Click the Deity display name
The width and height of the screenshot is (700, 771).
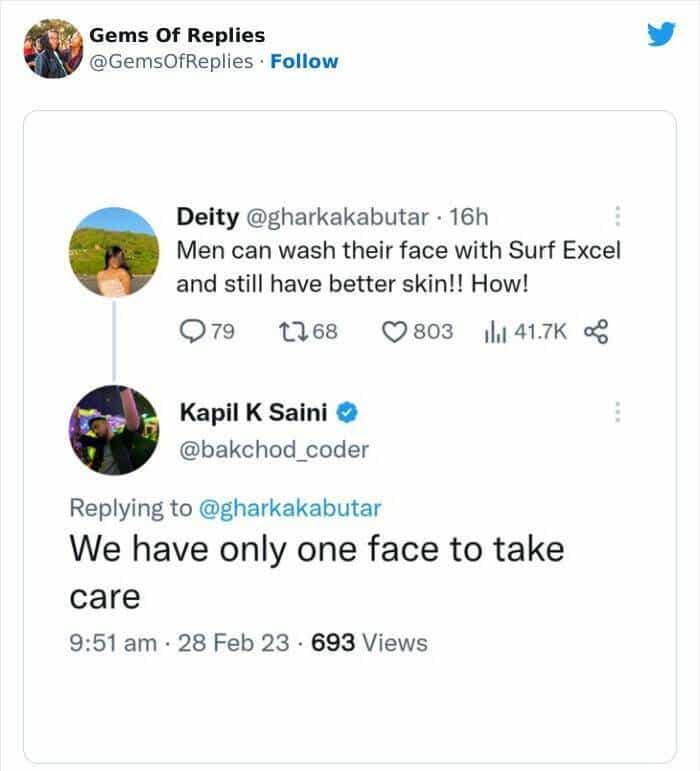tap(207, 216)
